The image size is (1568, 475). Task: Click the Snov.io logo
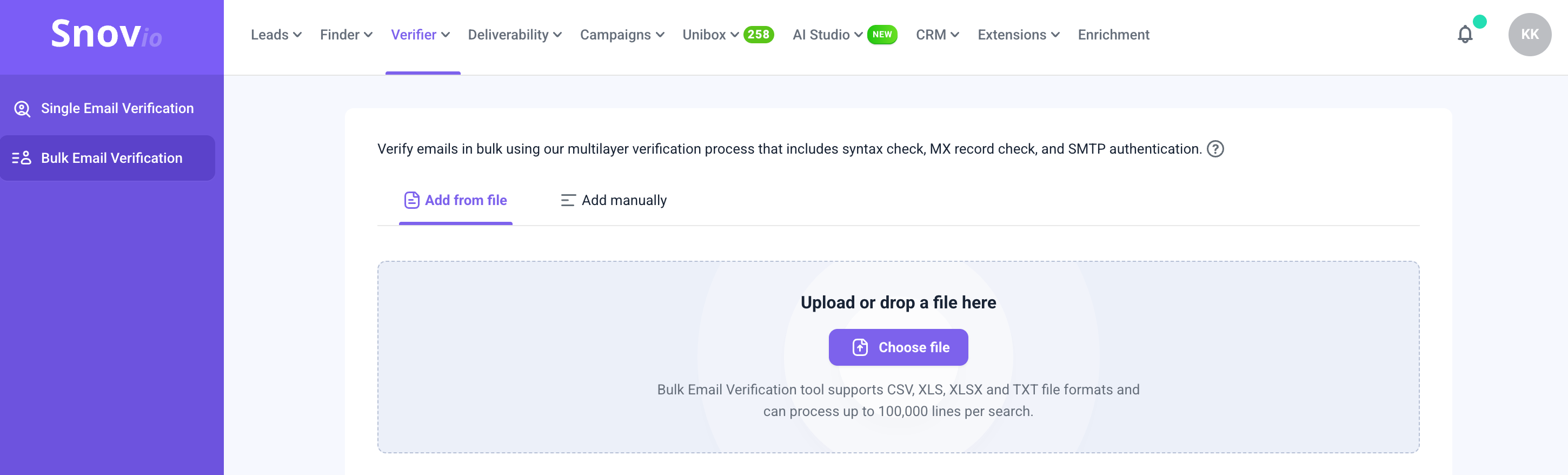coord(107,34)
